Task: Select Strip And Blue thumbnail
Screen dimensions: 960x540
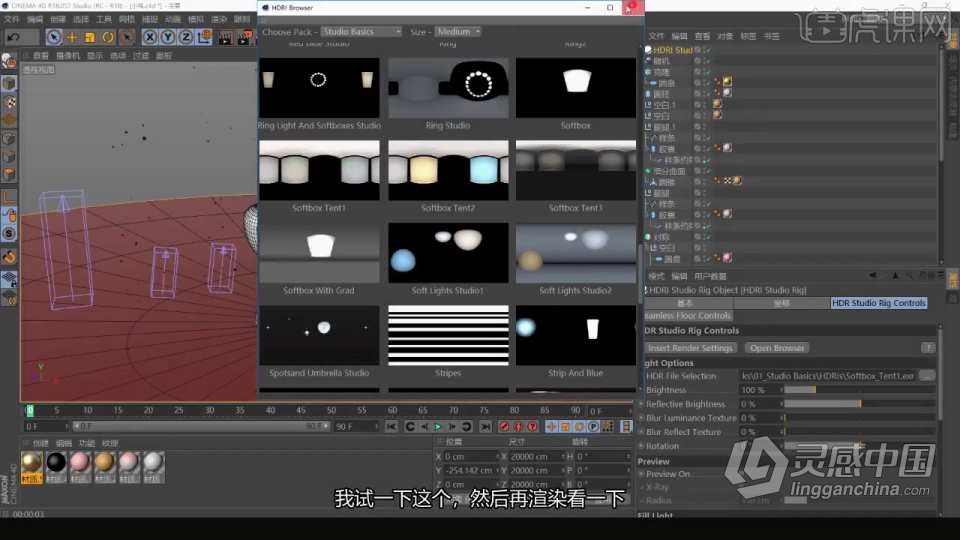Action: [576, 335]
